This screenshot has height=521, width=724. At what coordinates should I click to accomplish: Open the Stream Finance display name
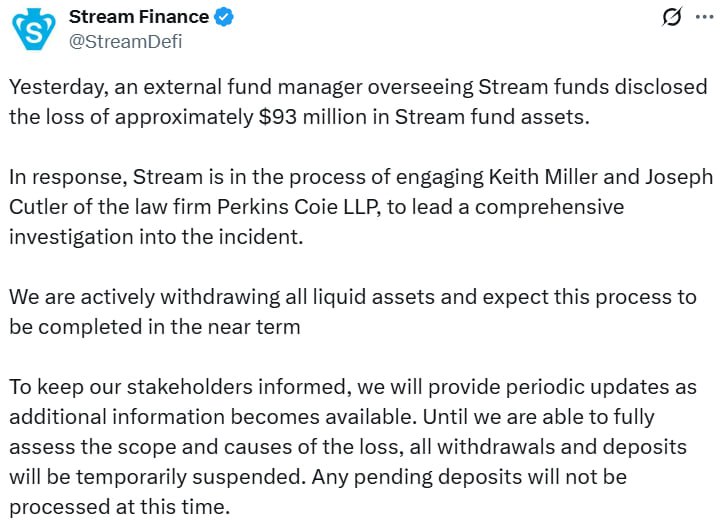pyautogui.click(x=138, y=17)
